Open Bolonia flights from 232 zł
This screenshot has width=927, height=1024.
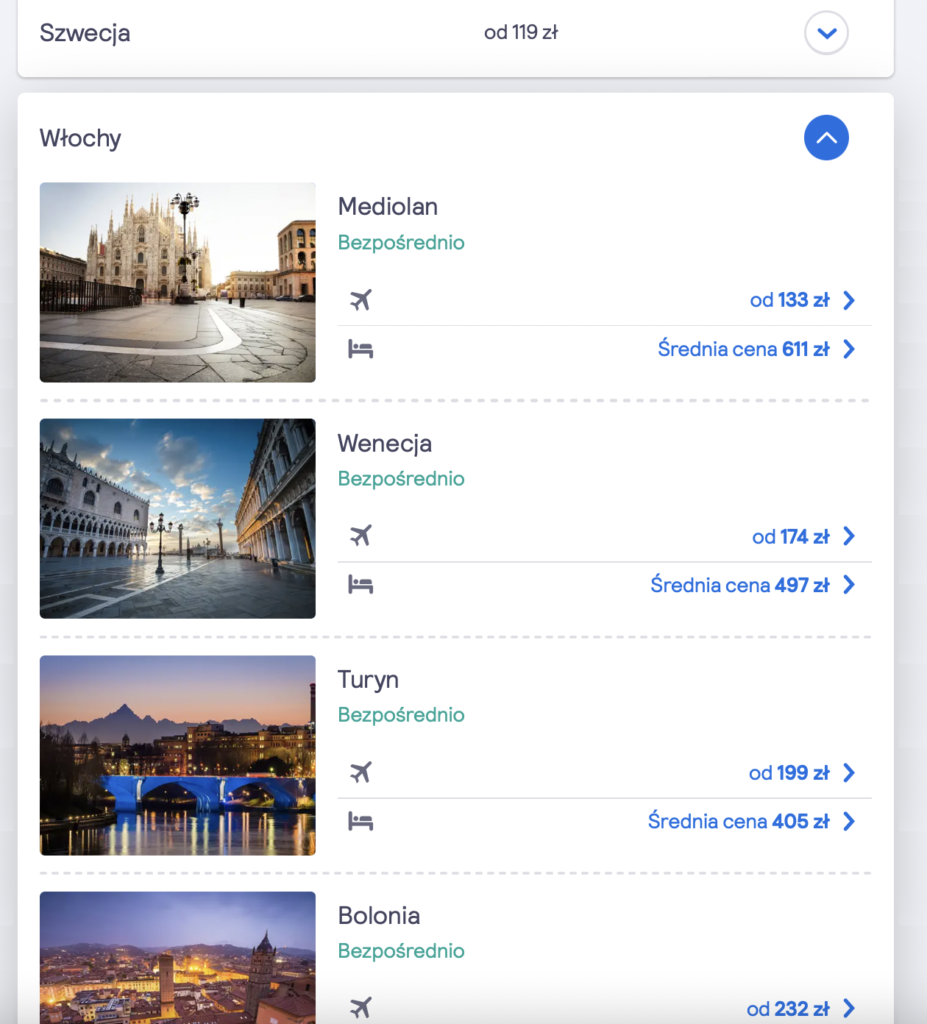788,1008
